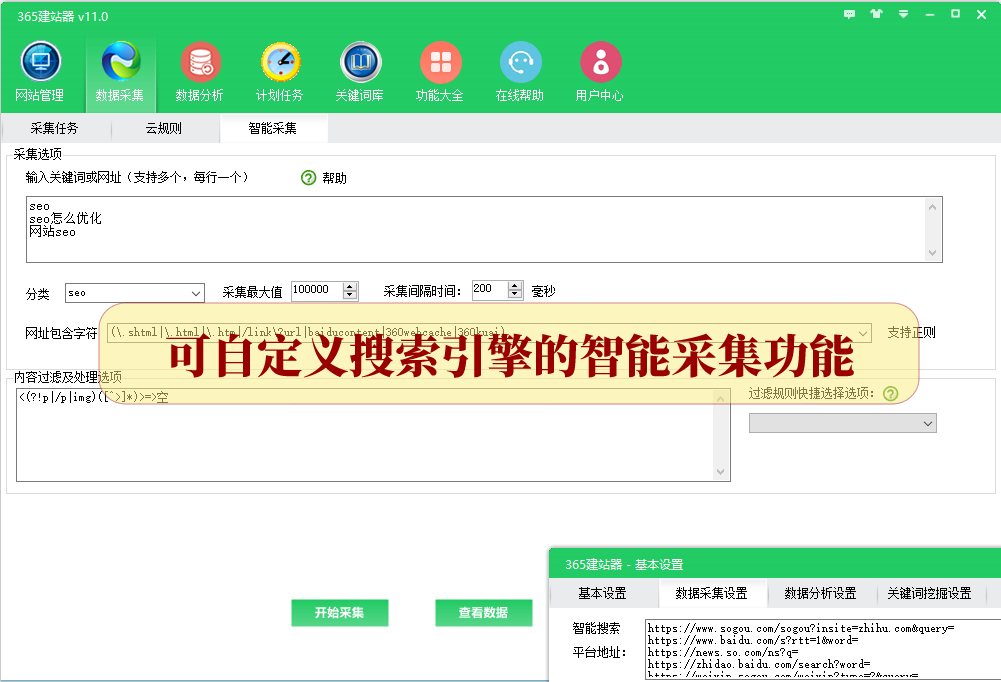
Task: Click the feedback chat icon in title bar
Action: [849, 14]
